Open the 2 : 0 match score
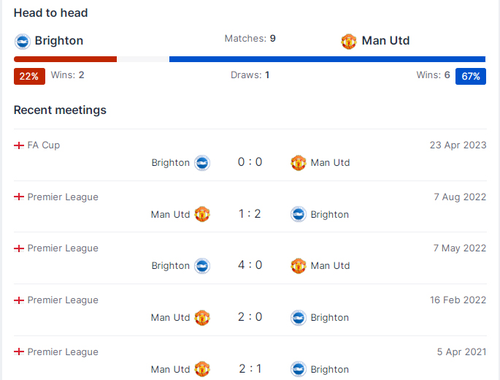 (x=250, y=317)
